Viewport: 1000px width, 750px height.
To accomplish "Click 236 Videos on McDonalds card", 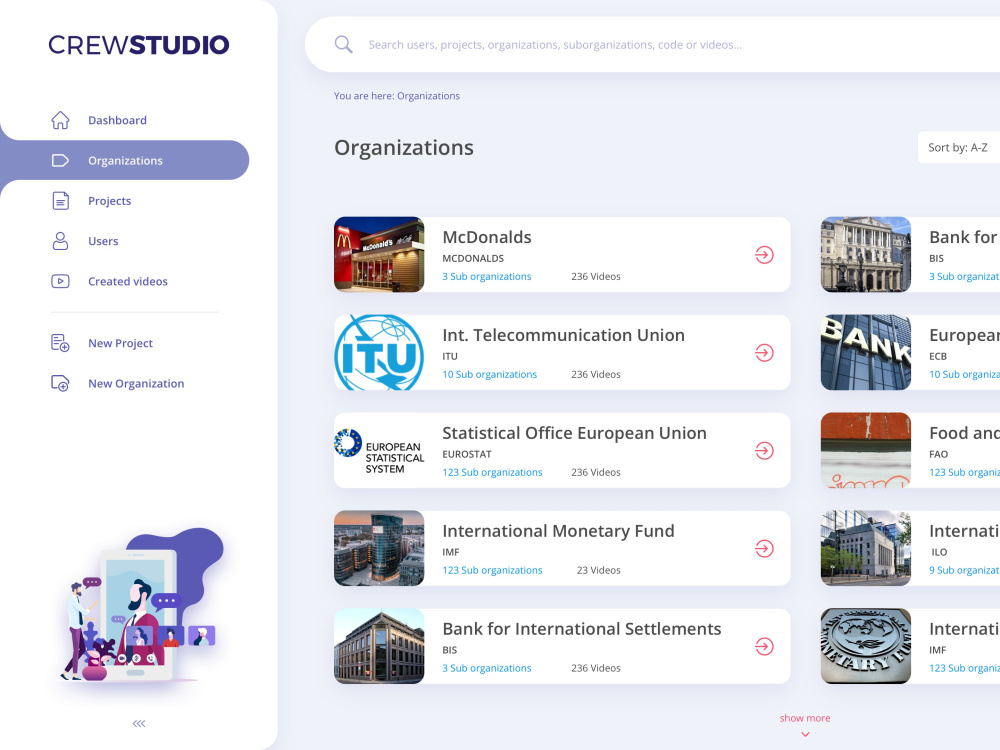I will 596,276.
